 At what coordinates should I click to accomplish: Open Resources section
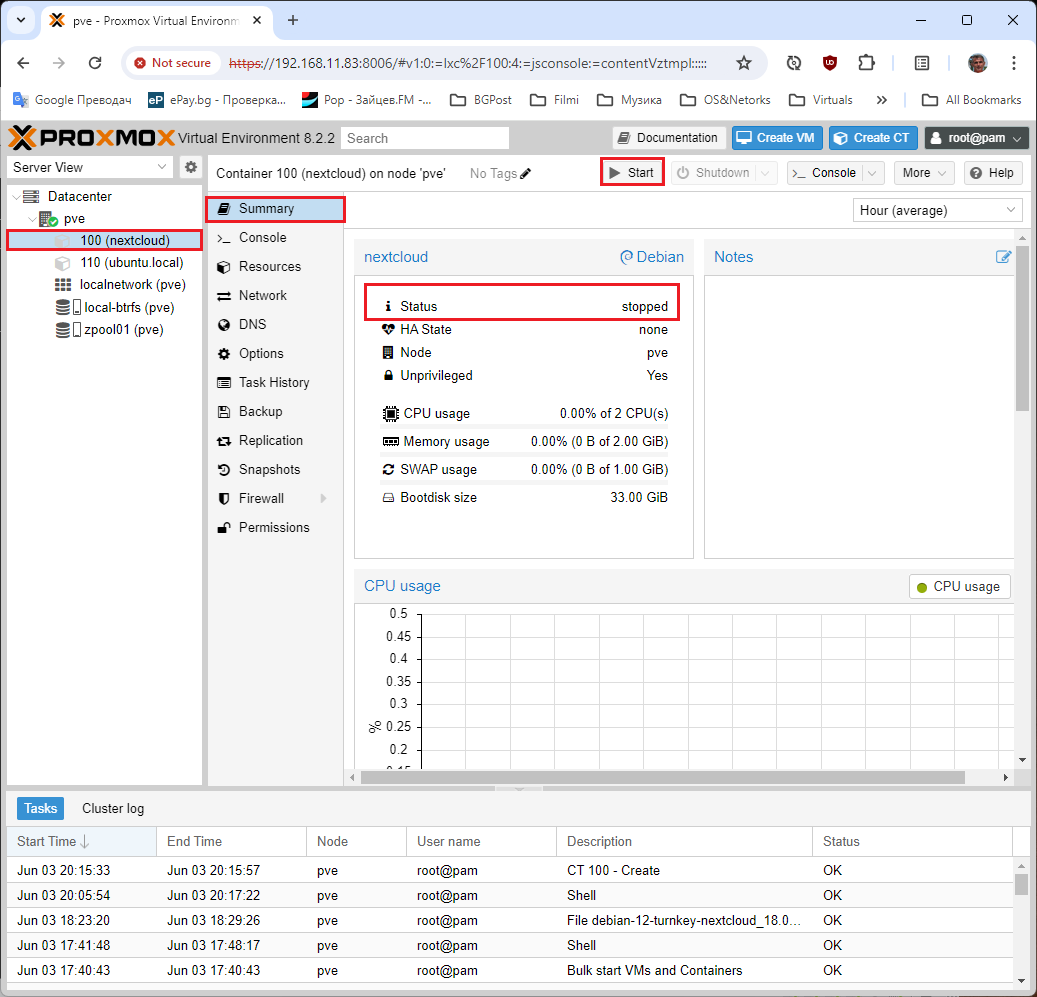click(275, 267)
